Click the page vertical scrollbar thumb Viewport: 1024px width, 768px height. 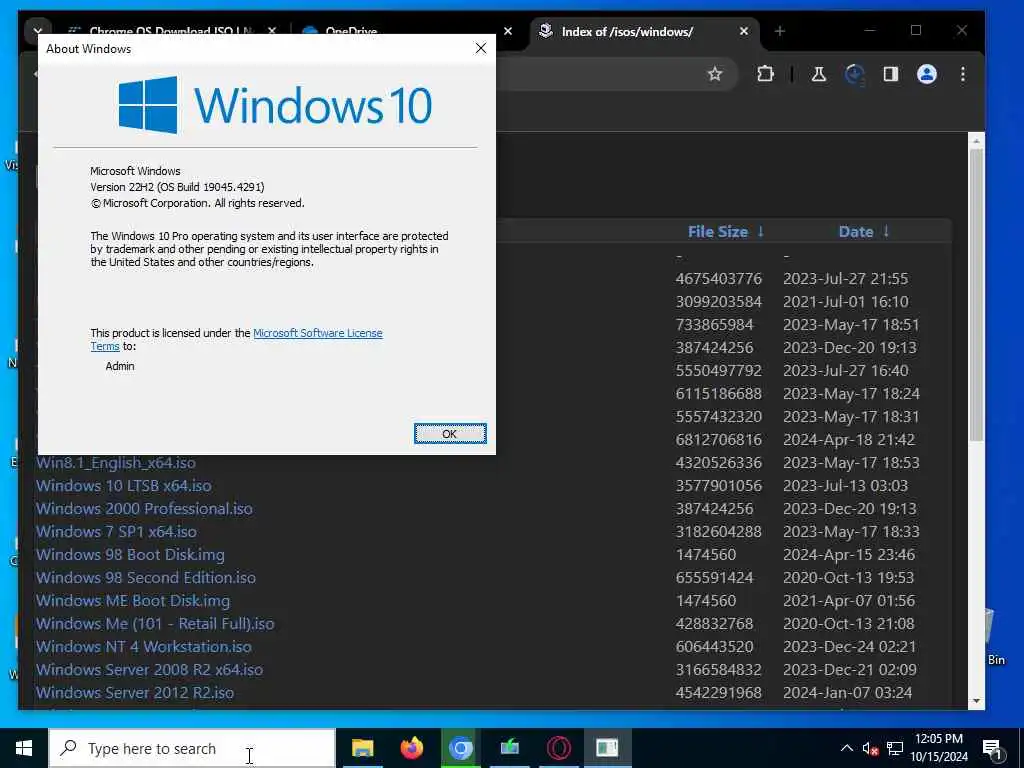click(976, 295)
